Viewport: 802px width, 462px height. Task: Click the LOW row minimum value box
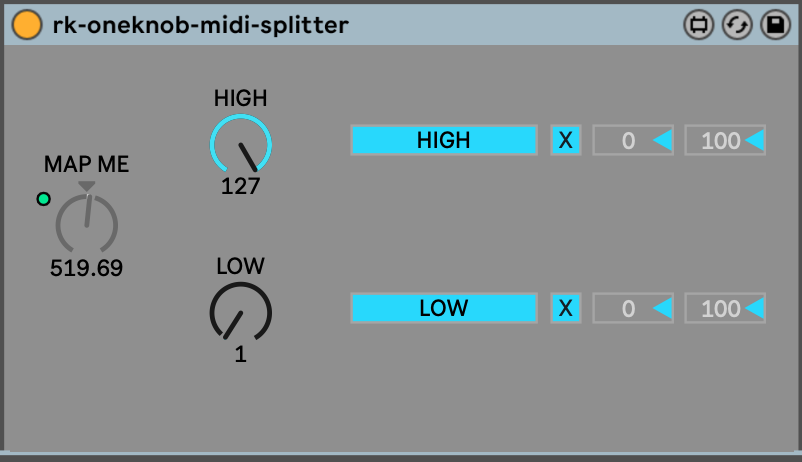click(633, 309)
